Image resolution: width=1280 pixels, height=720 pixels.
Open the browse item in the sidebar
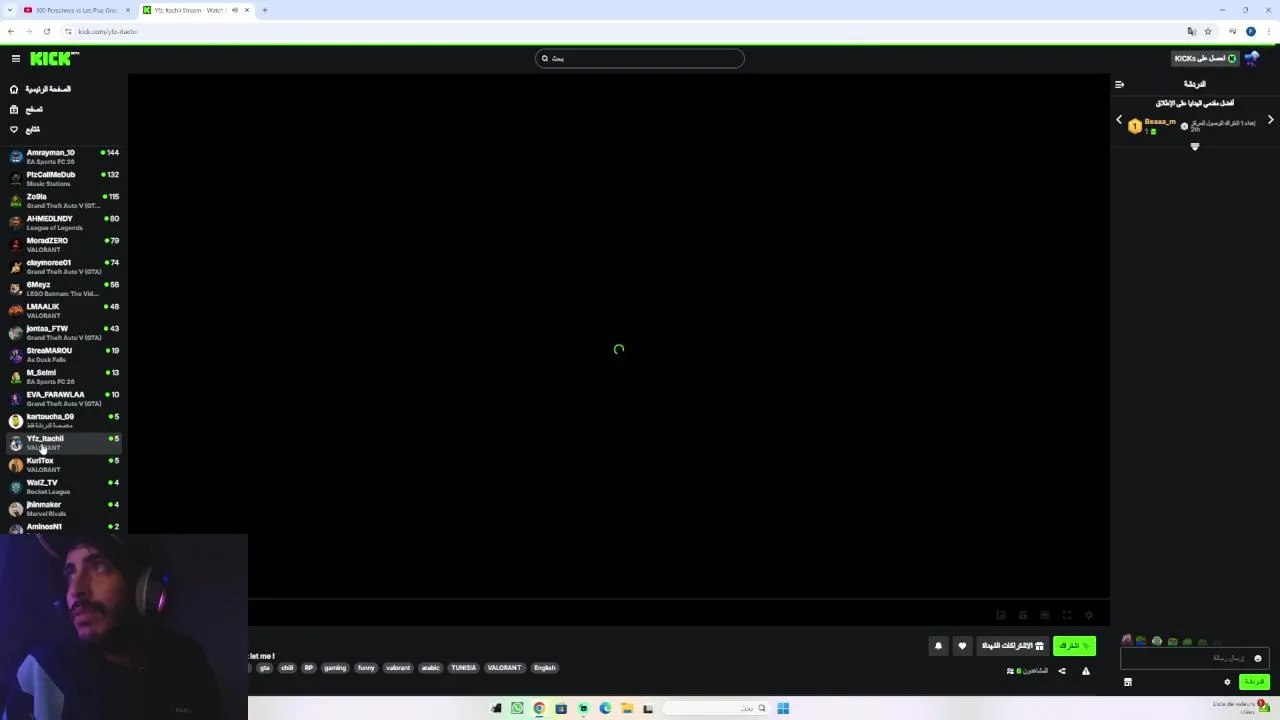click(26, 109)
